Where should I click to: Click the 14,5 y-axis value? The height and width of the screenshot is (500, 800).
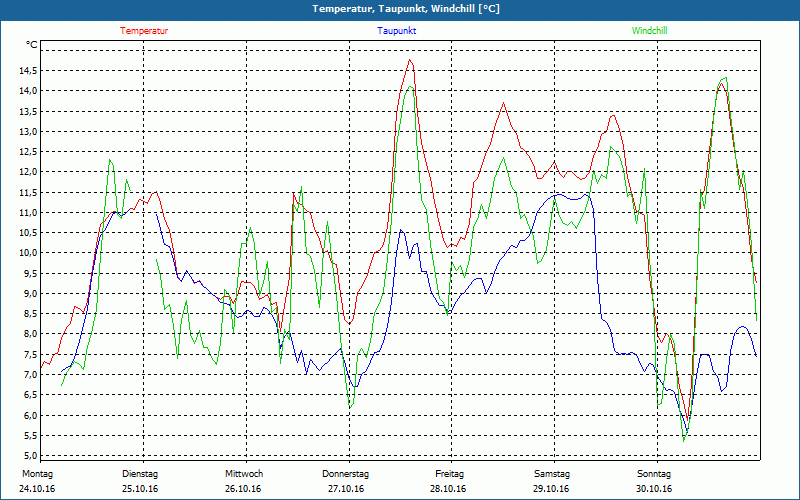tap(28, 71)
